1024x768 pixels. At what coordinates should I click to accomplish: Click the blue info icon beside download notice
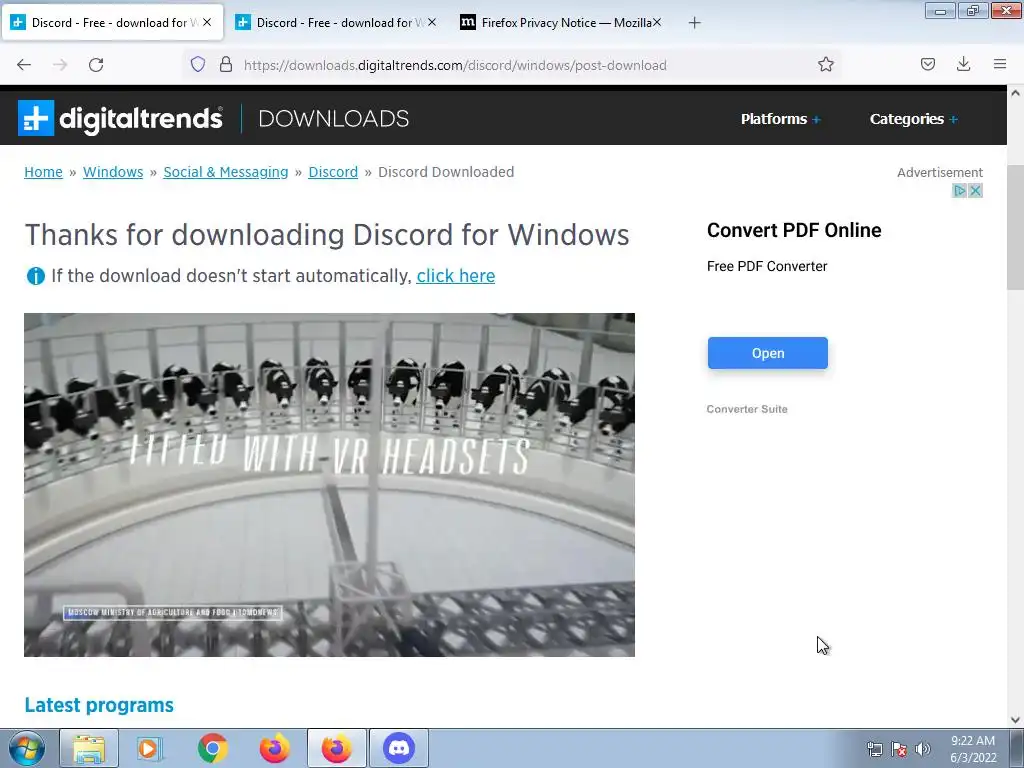[35, 276]
